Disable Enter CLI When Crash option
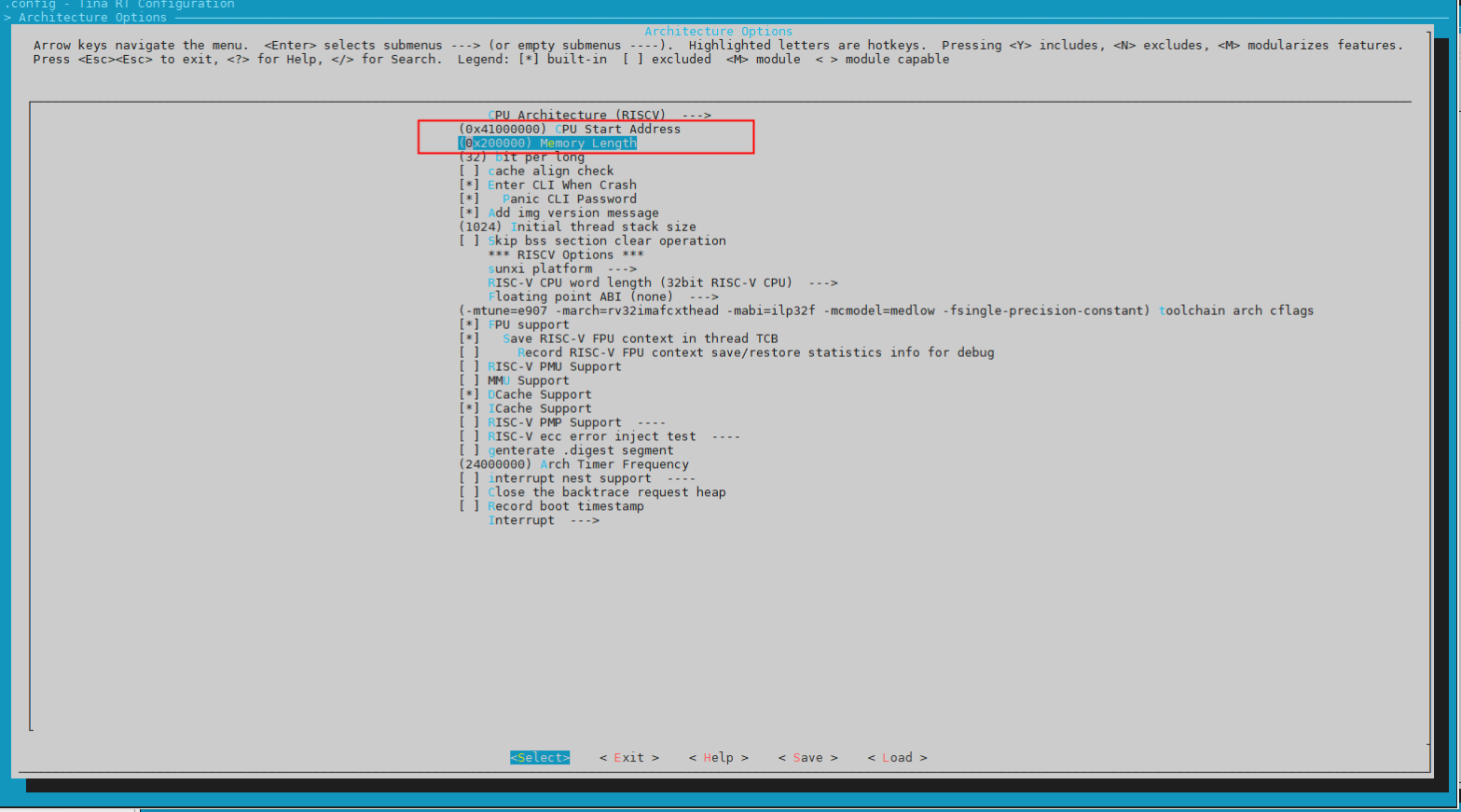The width and height of the screenshot is (1461, 812). click(x=469, y=185)
